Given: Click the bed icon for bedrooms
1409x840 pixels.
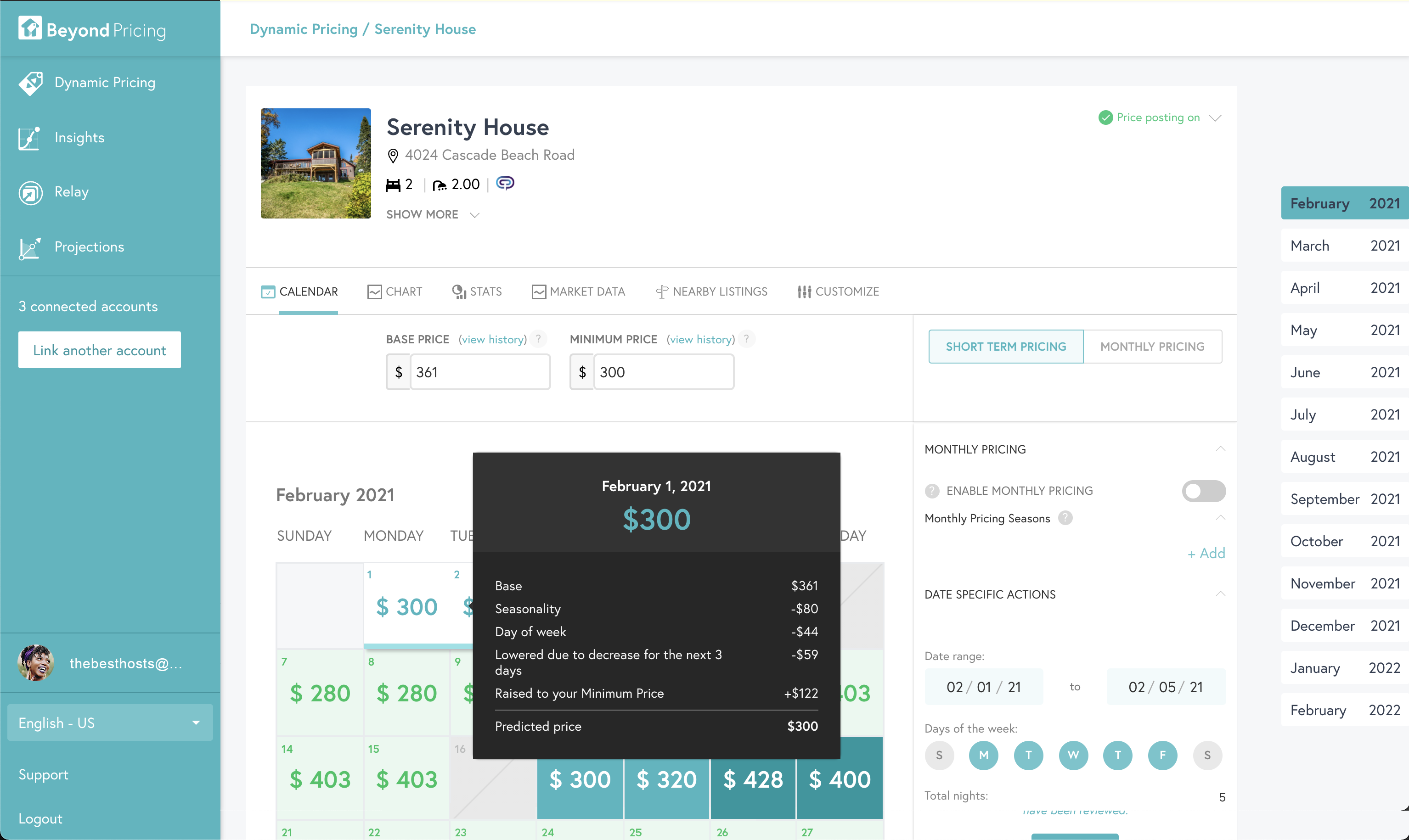Looking at the screenshot, I should tap(393, 185).
